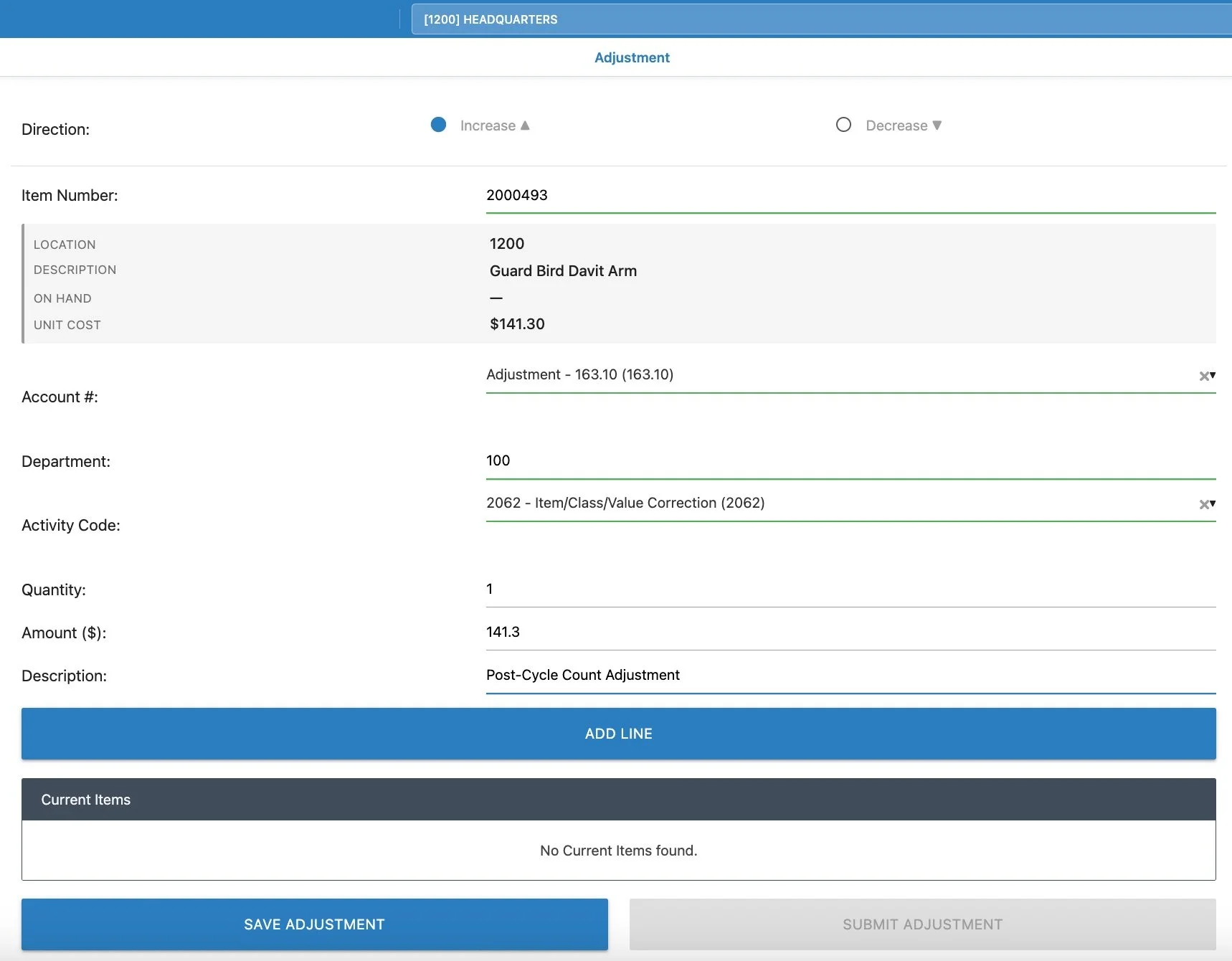Click the Amount ($) field showing 141.3
This screenshot has width=1232, height=961.
(x=850, y=633)
